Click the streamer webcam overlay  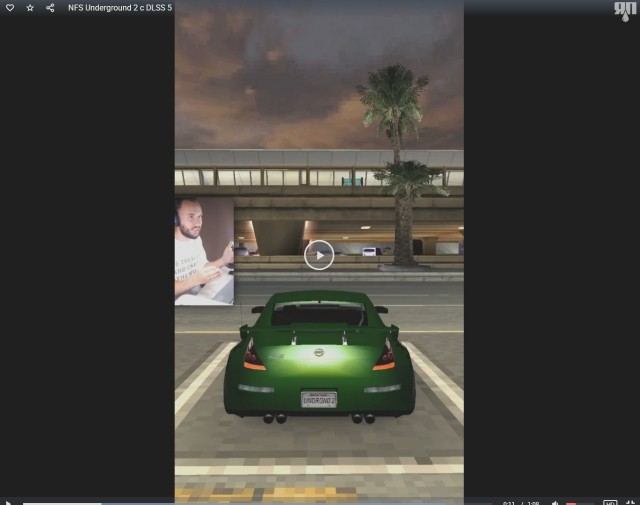click(204, 251)
